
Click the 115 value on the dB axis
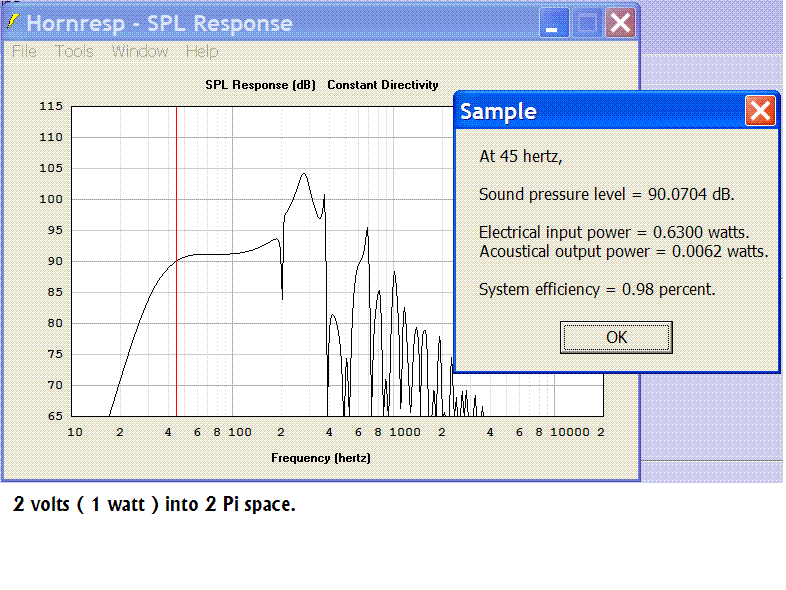click(51, 106)
